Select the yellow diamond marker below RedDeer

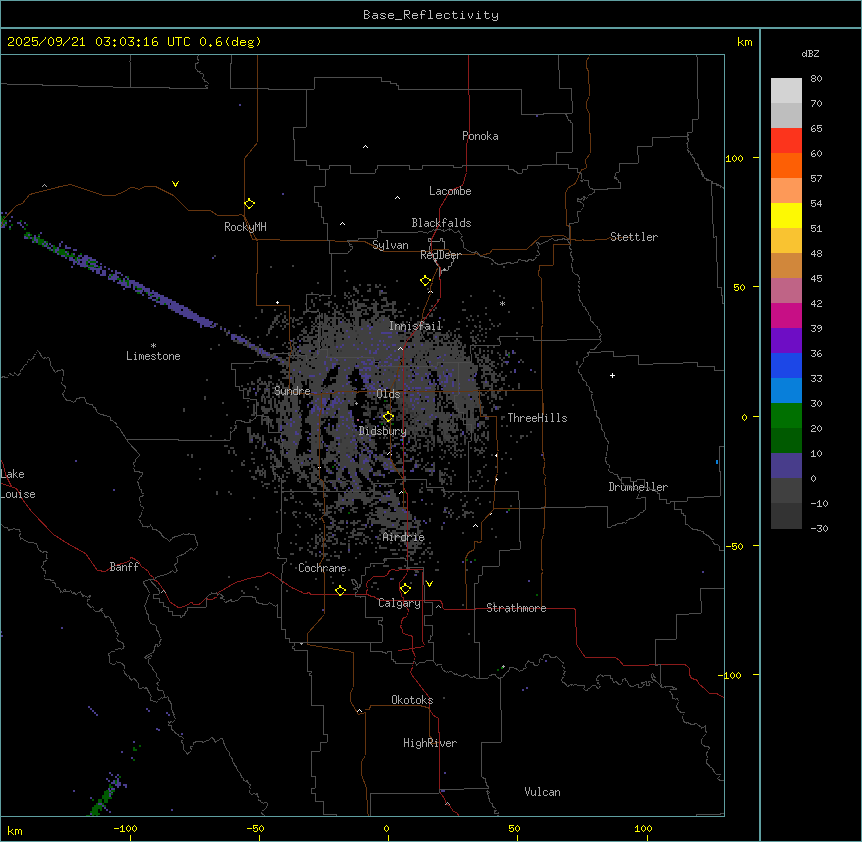click(425, 281)
